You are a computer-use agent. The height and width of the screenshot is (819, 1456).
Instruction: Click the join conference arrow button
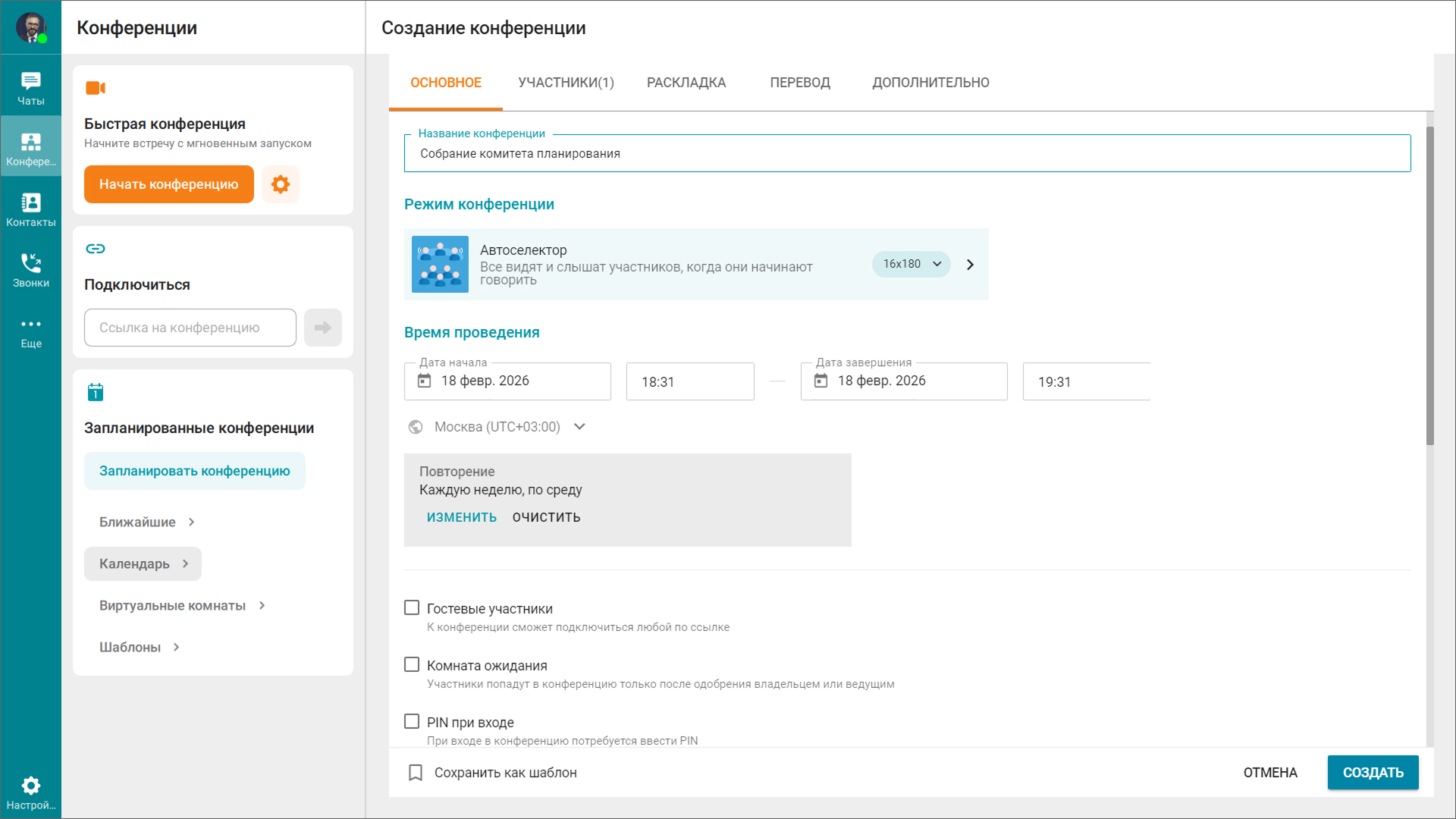[323, 328]
